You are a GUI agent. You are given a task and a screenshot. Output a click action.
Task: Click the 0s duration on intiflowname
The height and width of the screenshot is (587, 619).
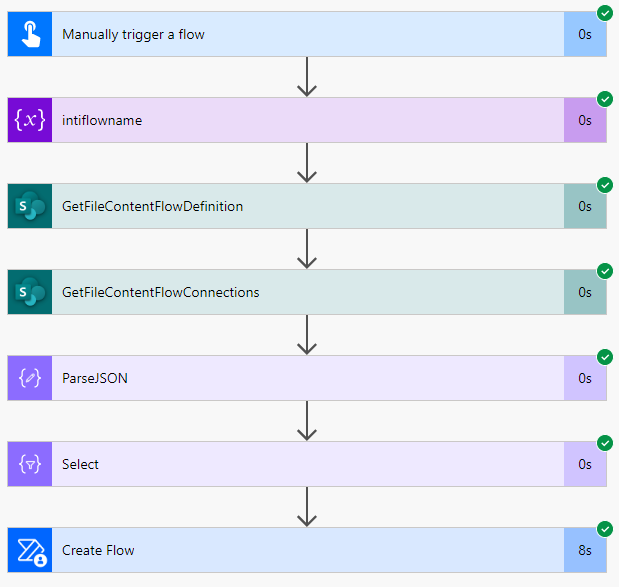click(585, 120)
